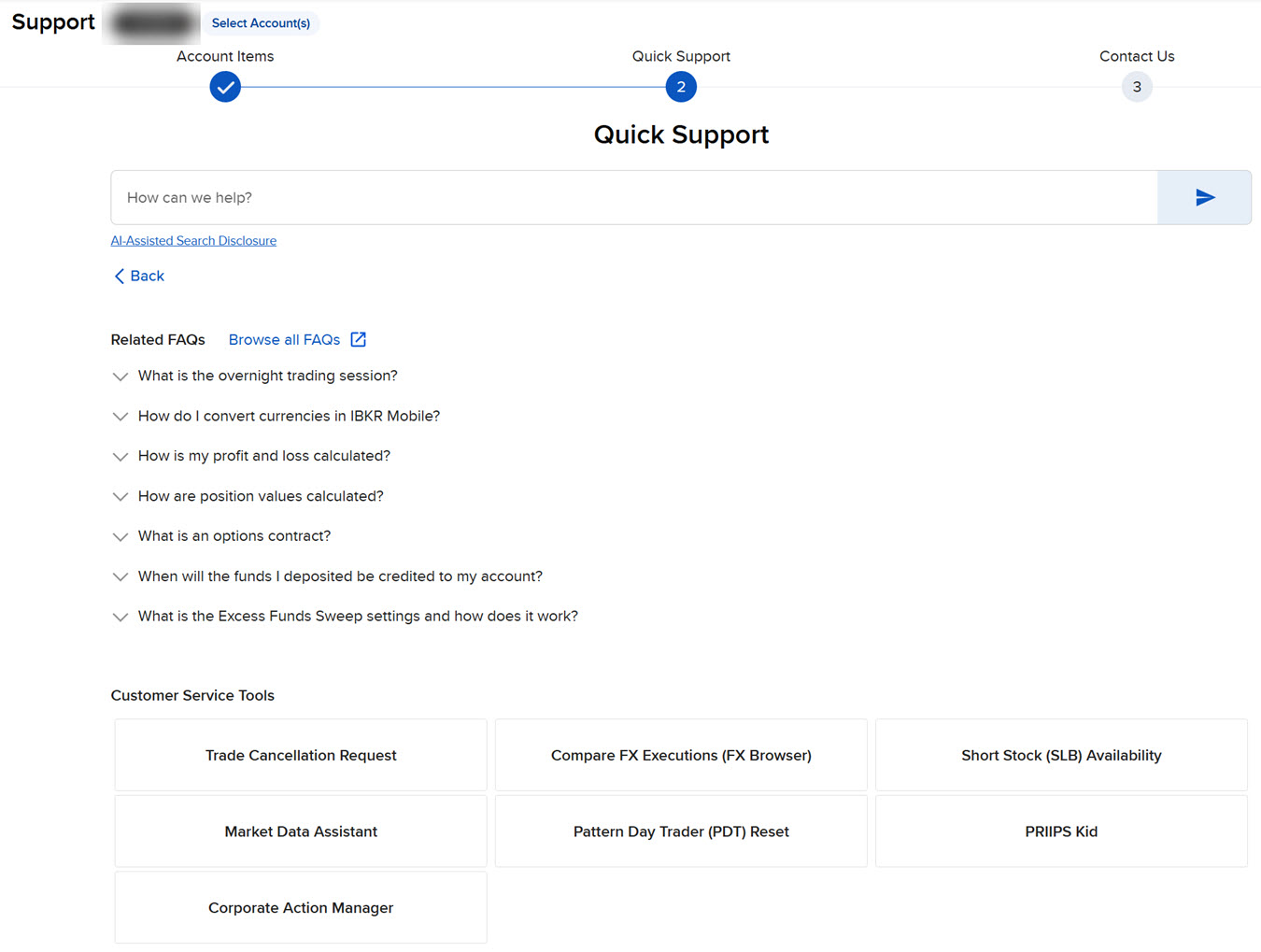Expand the options contract FAQ
This screenshot has height=952, width=1261.
120,536
